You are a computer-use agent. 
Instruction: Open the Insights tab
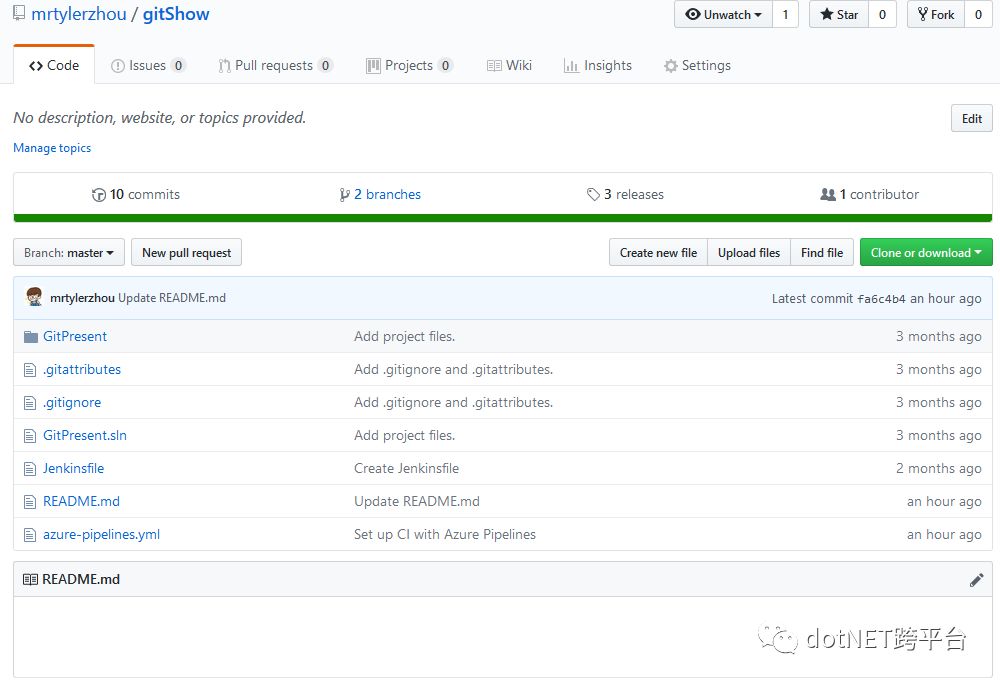click(x=598, y=65)
